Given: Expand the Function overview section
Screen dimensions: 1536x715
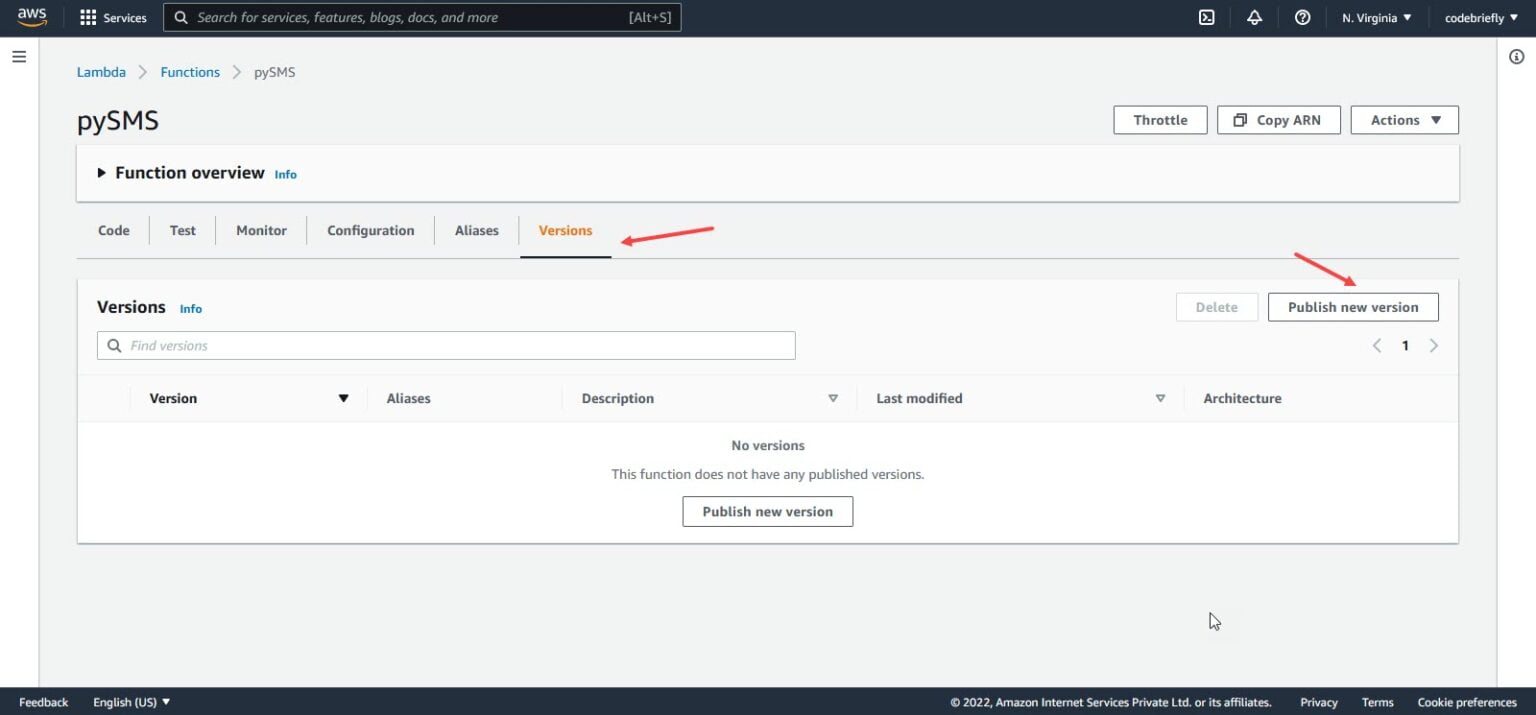Looking at the screenshot, I should click(x=102, y=173).
